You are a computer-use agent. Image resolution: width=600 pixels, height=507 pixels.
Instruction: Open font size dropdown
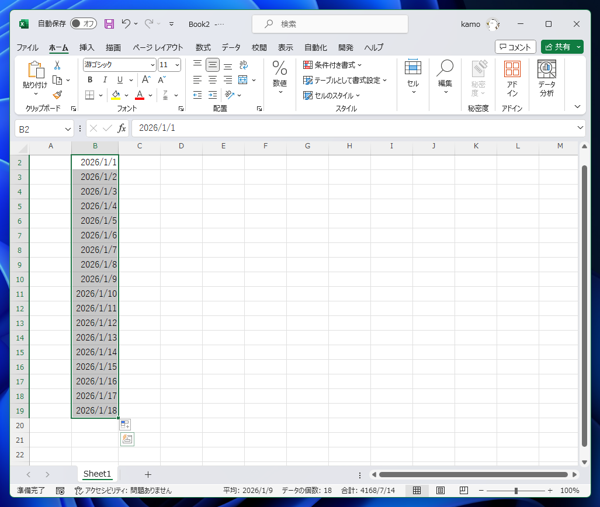[x=177, y=65]
